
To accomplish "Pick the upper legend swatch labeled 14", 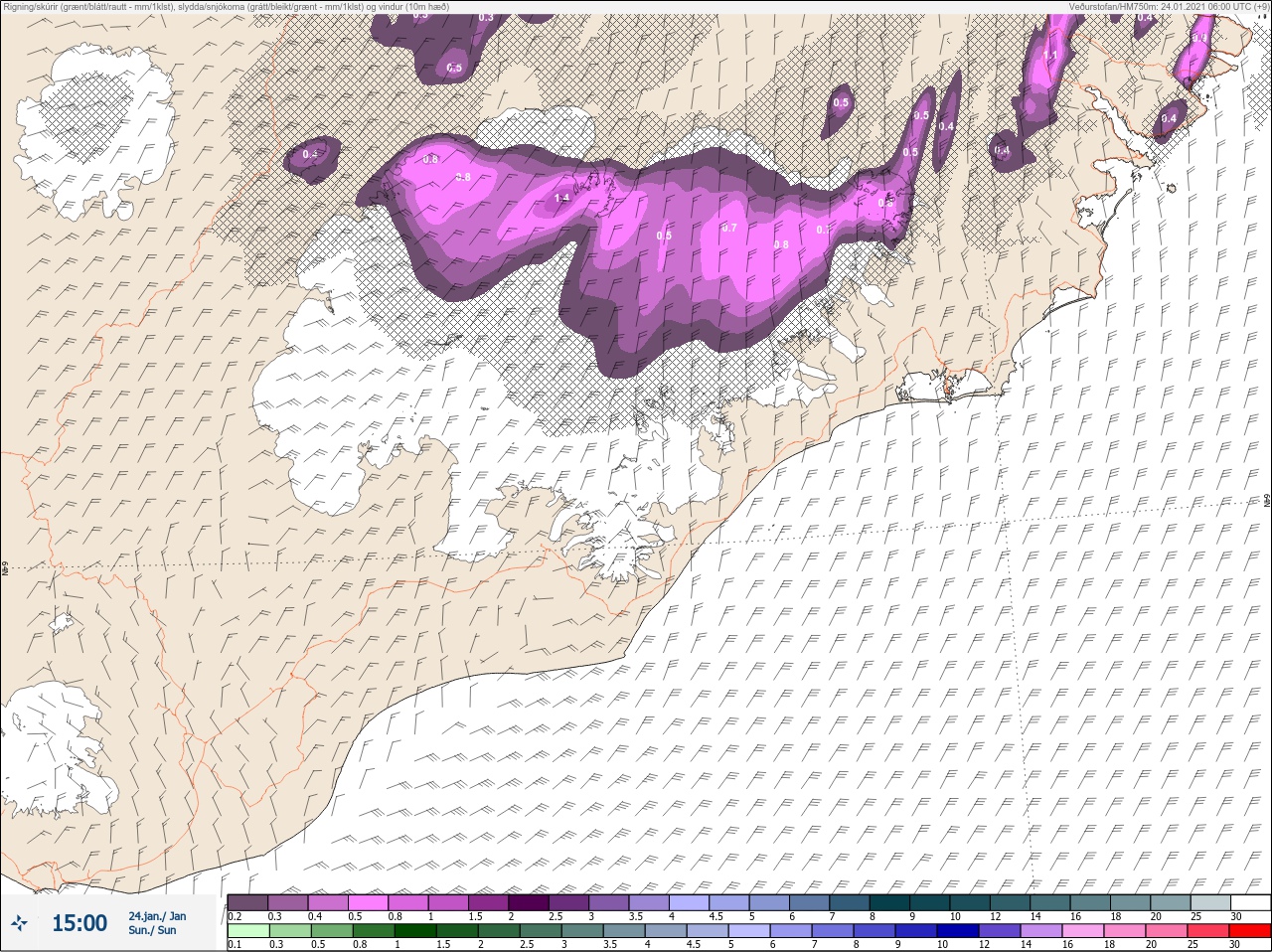I will 1050,902.
